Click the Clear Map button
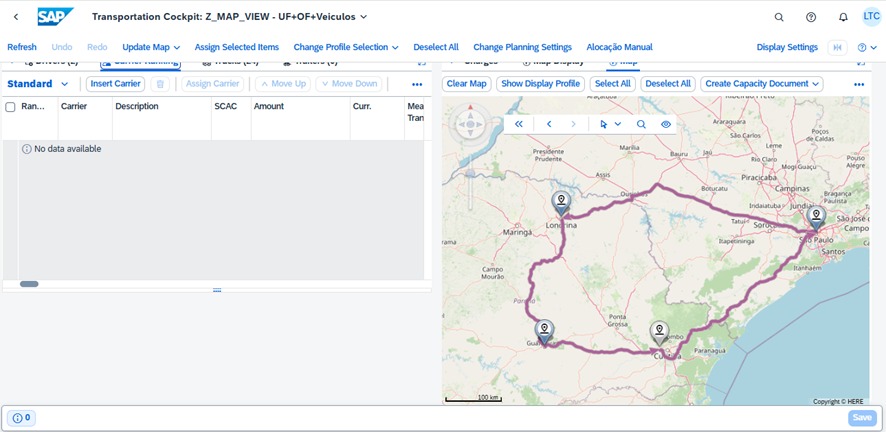The width and height of the screenshot is (886, 432). tap(466, 84)
